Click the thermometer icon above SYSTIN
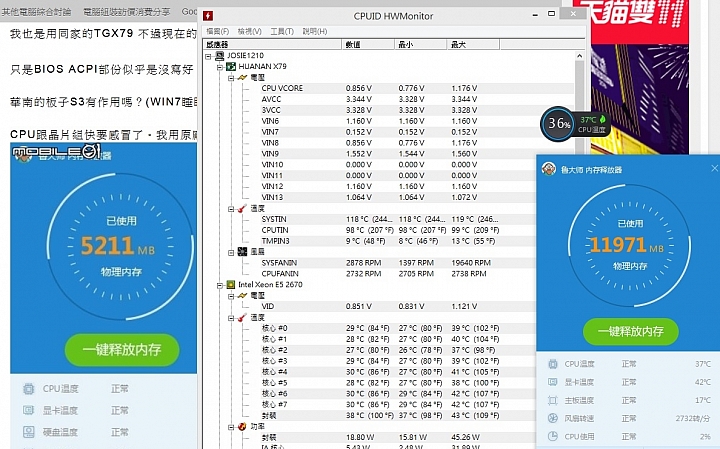 [x=242, y=208]
